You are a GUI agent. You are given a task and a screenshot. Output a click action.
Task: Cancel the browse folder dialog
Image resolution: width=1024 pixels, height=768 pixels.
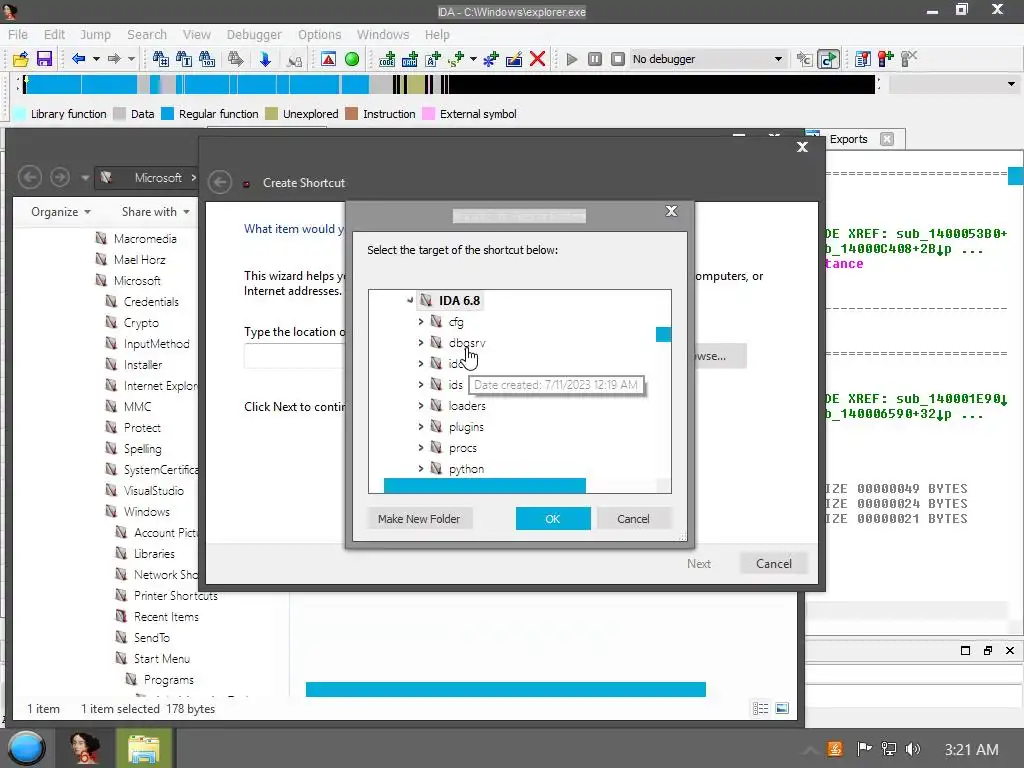pos(633,519)
